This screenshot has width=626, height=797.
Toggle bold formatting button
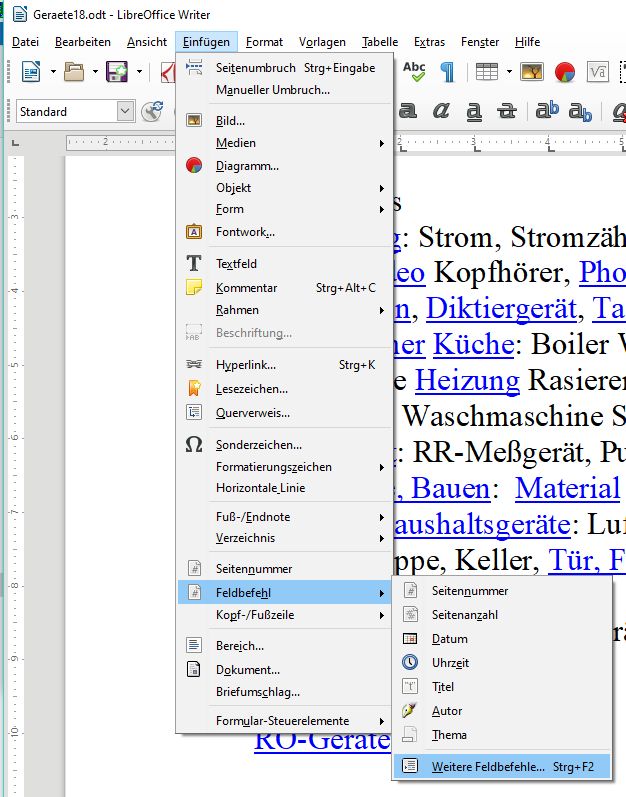coord(408,111)
